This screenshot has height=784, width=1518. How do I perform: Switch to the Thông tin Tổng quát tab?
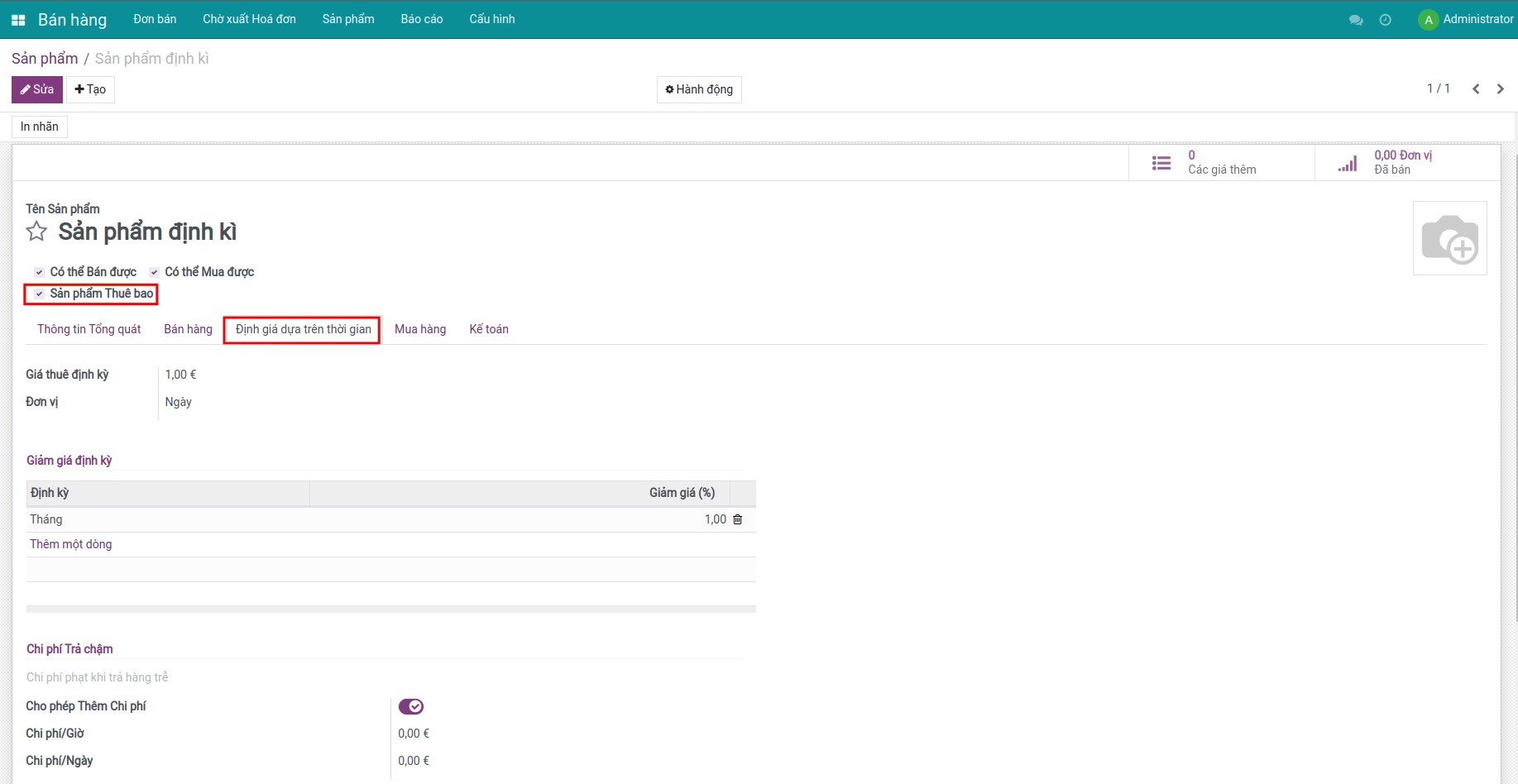pos(89,329)
